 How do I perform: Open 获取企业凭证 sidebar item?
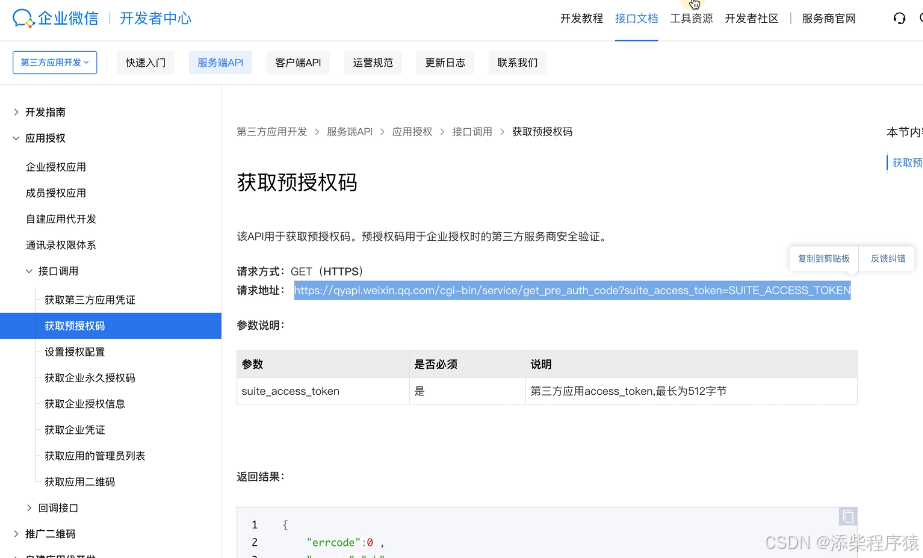[75, 430]
